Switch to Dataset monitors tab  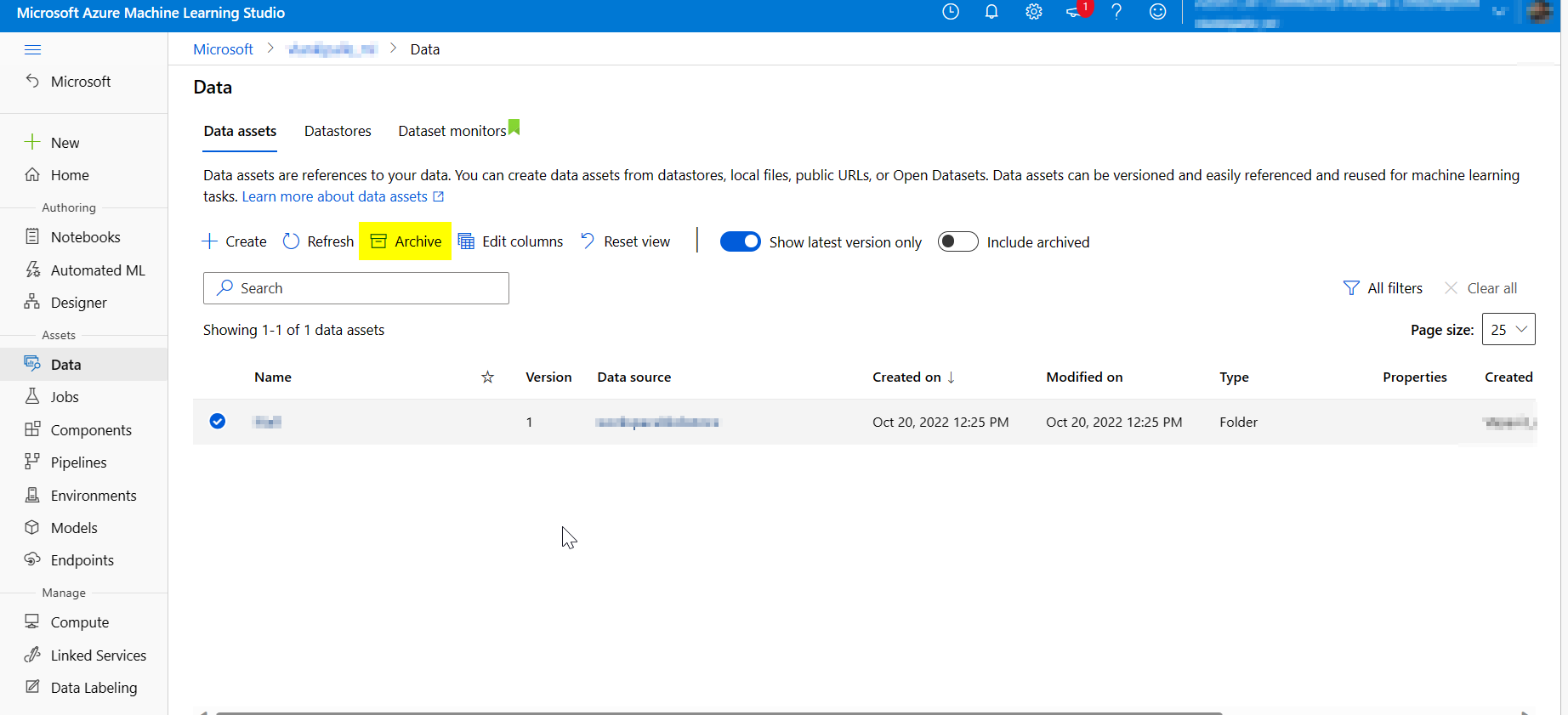[x=452, y=131]
